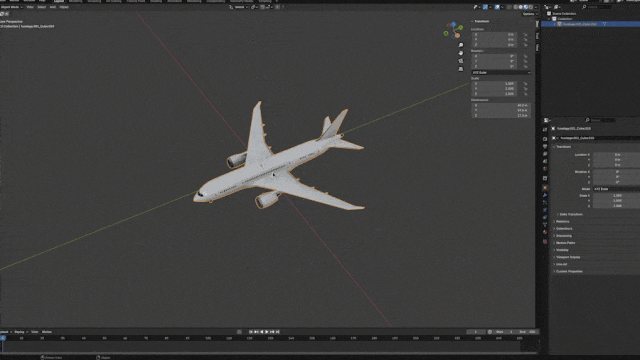The width and height of the screenshot is (640, 360).
Task: Expand the Delta Transform panel
Action: coord(571,214)
